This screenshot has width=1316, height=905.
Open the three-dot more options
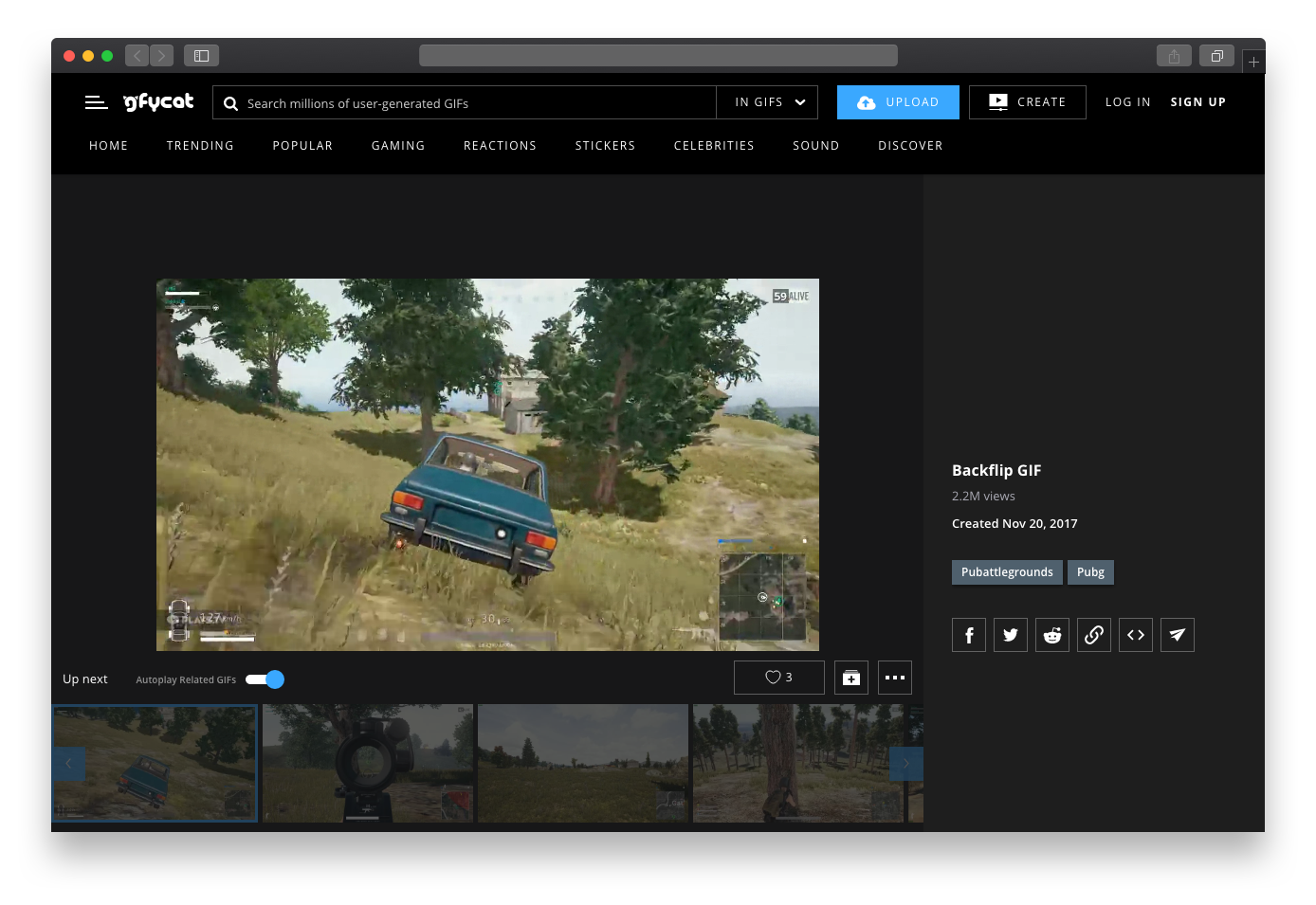click(x=895, y=678)
